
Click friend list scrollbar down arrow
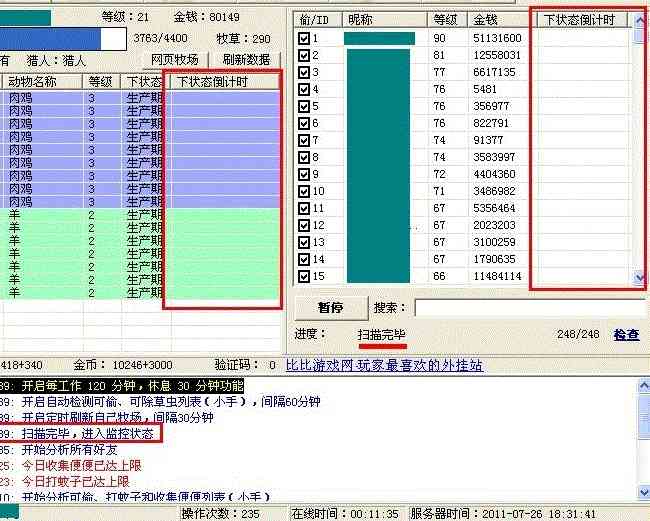(640, 277)
